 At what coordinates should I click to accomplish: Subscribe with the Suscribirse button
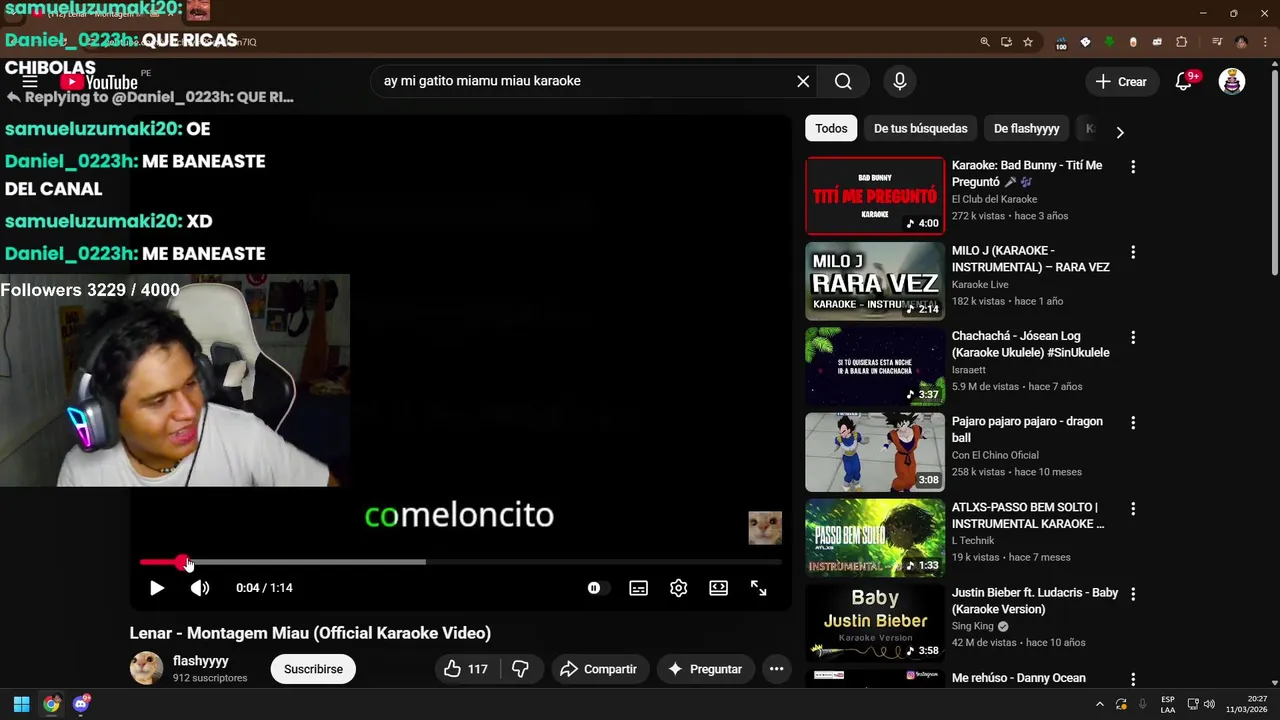pos(313,669)
